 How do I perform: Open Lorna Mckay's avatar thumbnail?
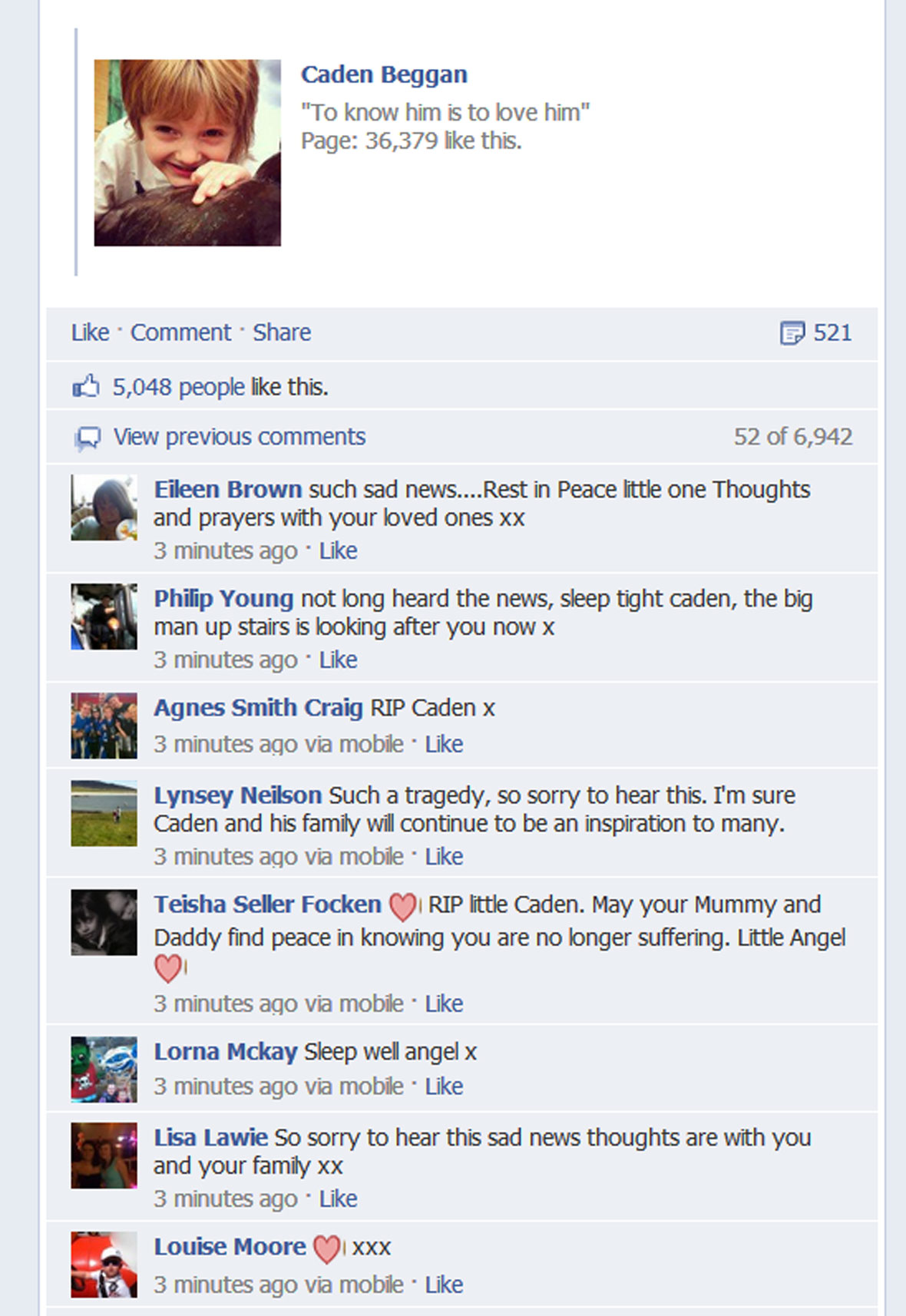pyautogui.click(x=104, y=1070)
